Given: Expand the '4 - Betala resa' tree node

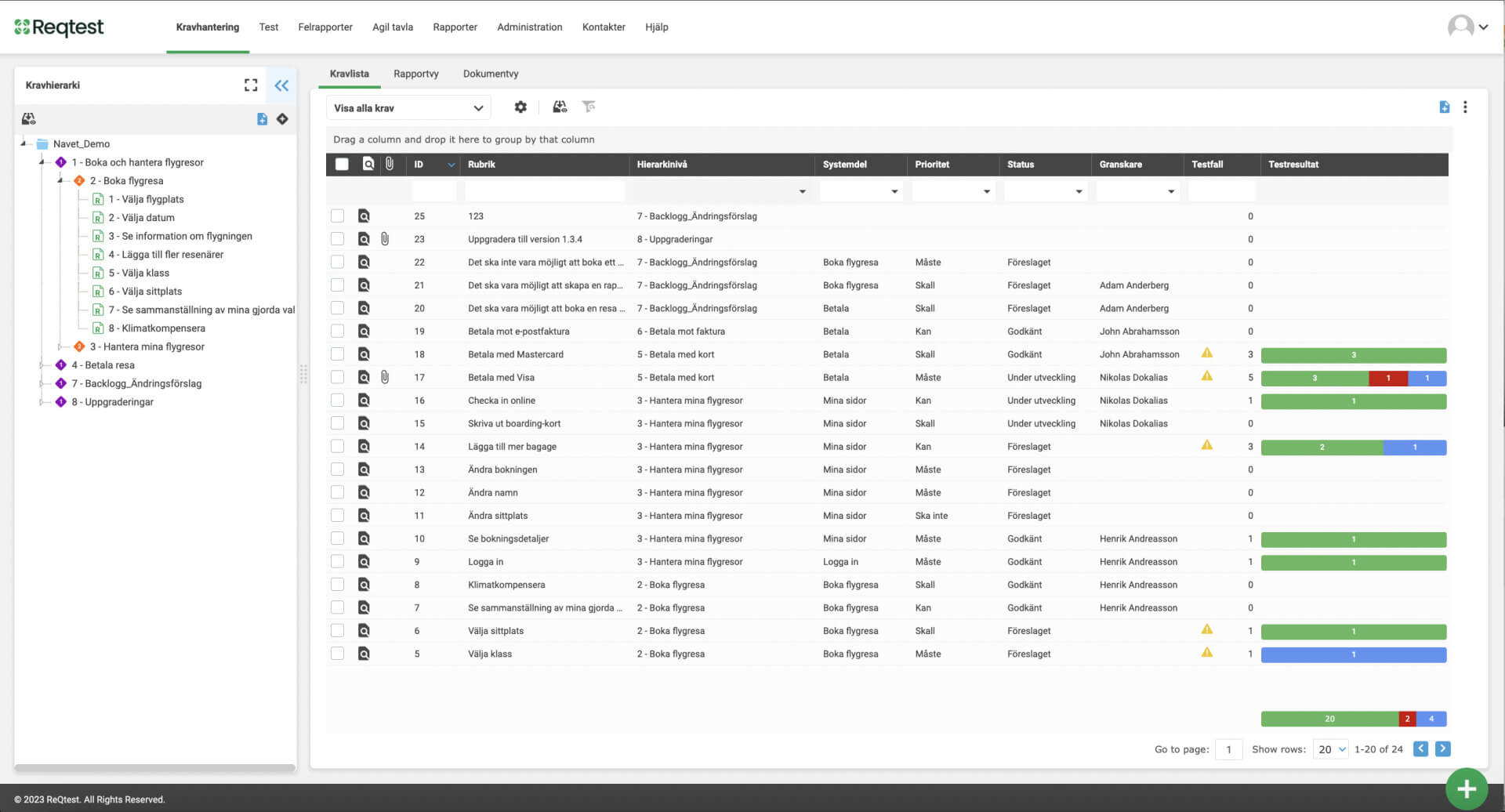Looking at the screenshot, I should (42, 365).
